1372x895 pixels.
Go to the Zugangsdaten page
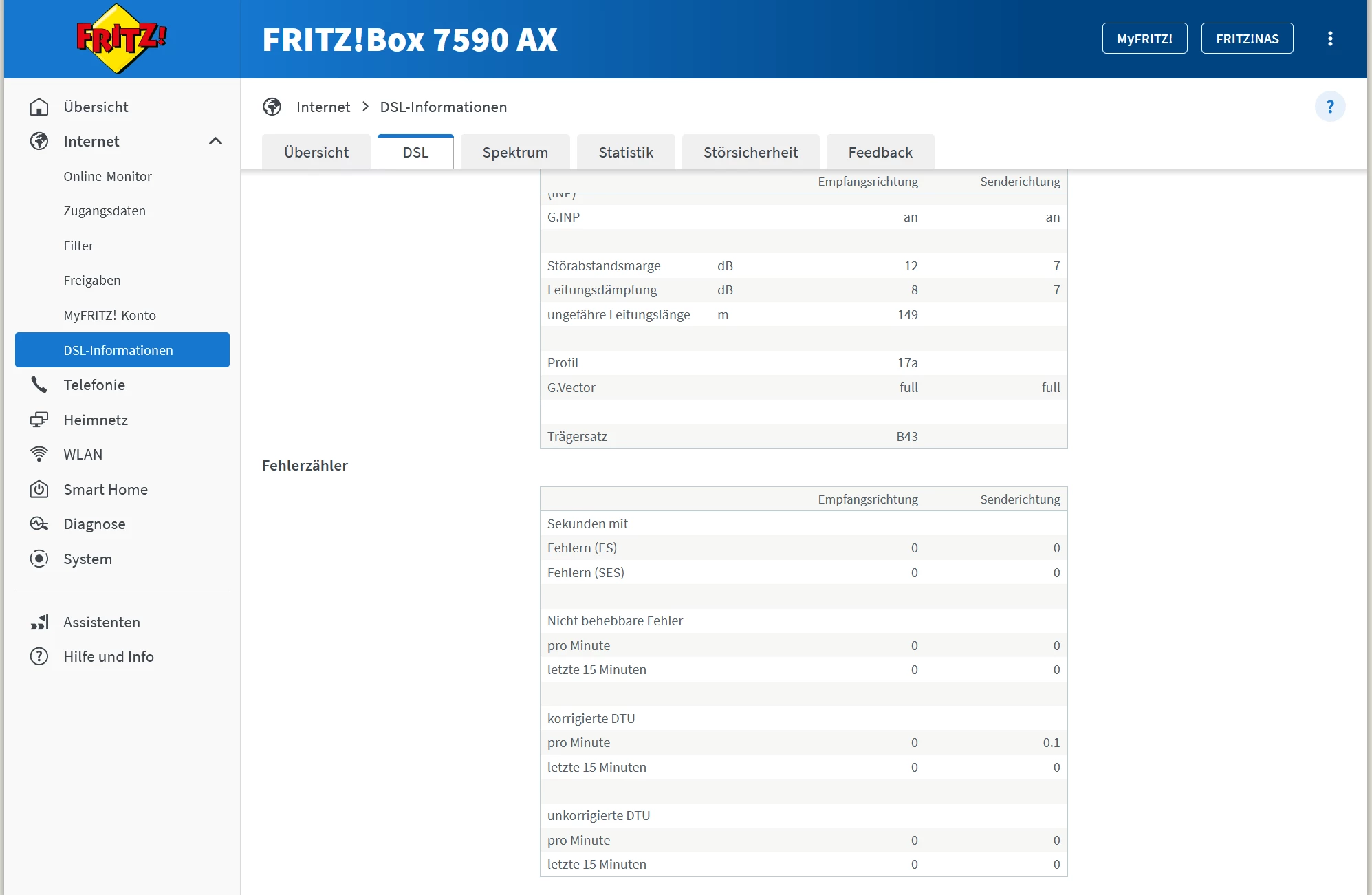tap(105, 211)
